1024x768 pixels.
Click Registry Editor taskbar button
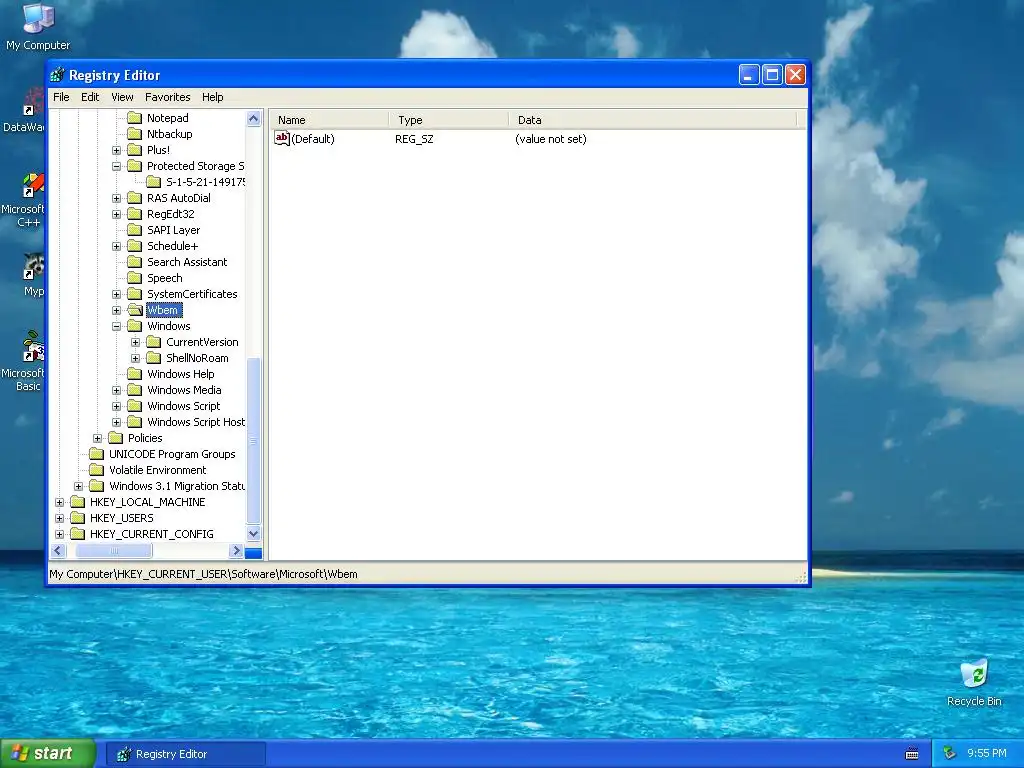click(185, 754)
